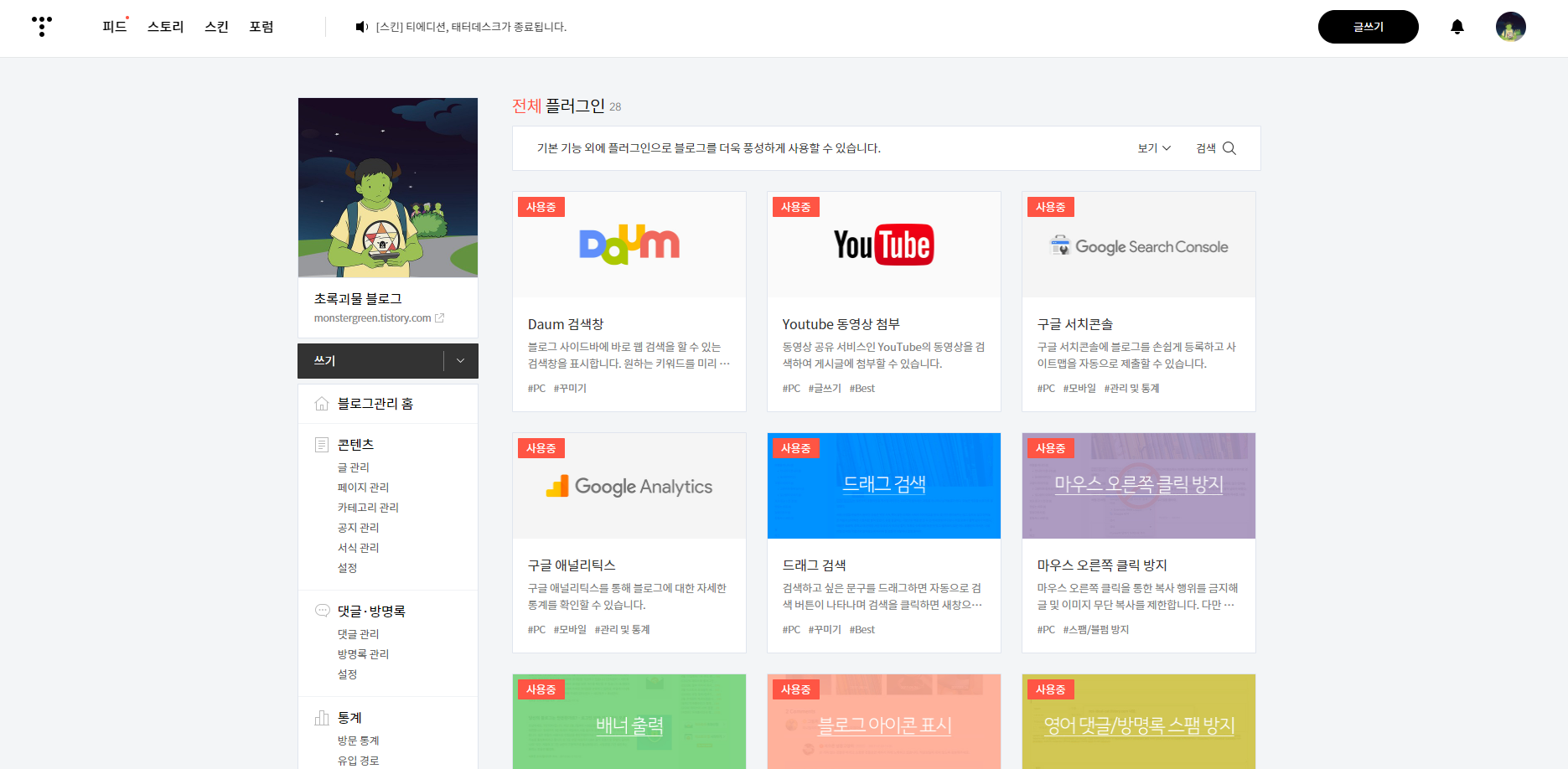The height and width of the screenshot is (769, 1568).
Task: Click the plugin search magnifier icon
Action: coord(1229,148)
